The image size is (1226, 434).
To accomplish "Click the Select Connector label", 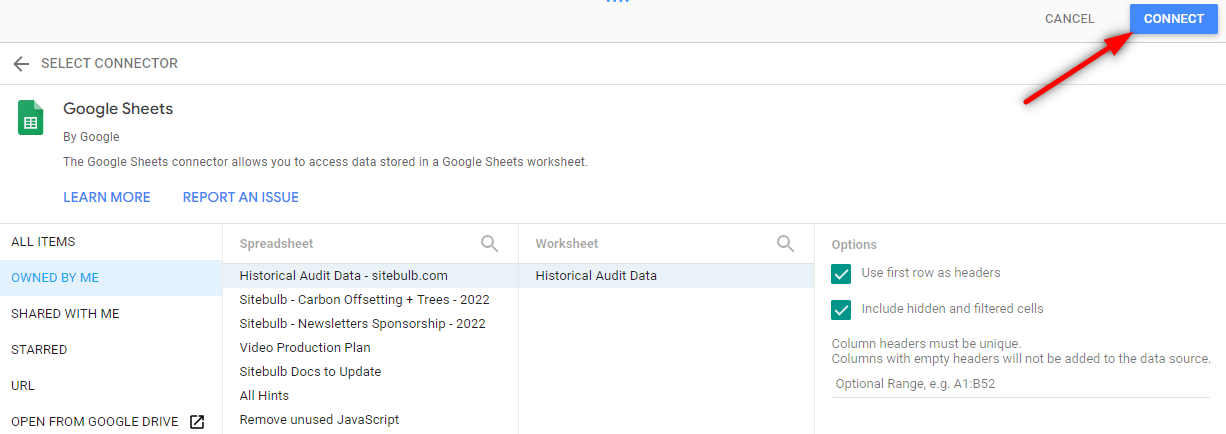I will pos(109,64).
